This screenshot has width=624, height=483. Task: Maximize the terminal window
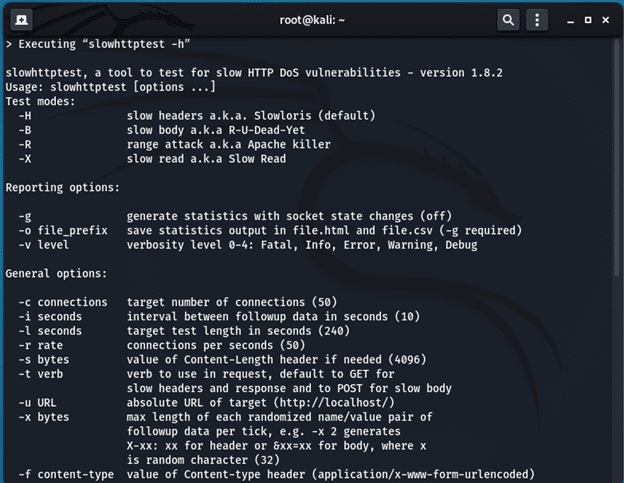point(588,19)
